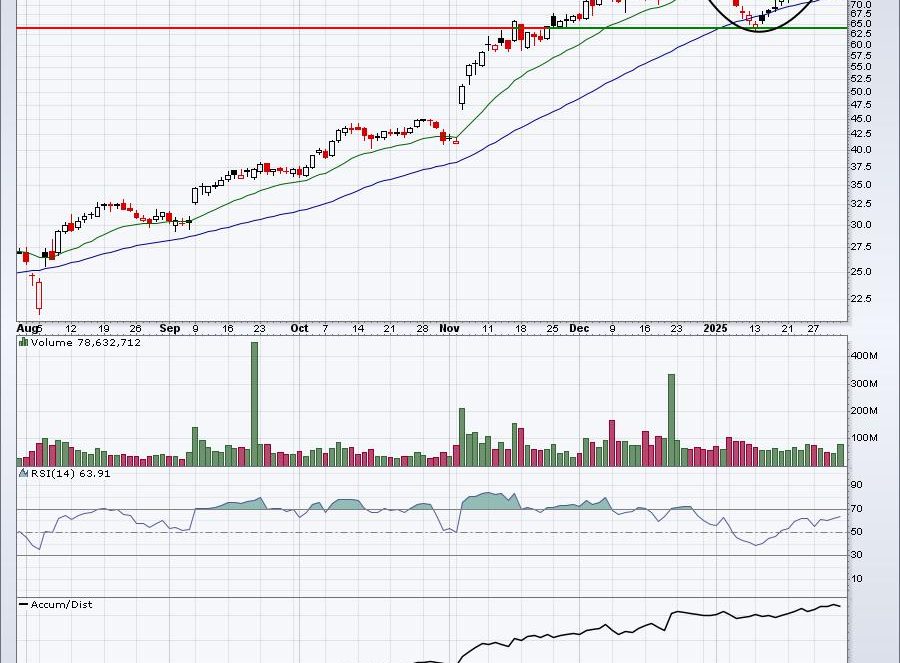This screenshot has height=663, width=900.
Task: Click the '2025' year label on date axis
Action: pyautogui.click(x=716, y=328)
